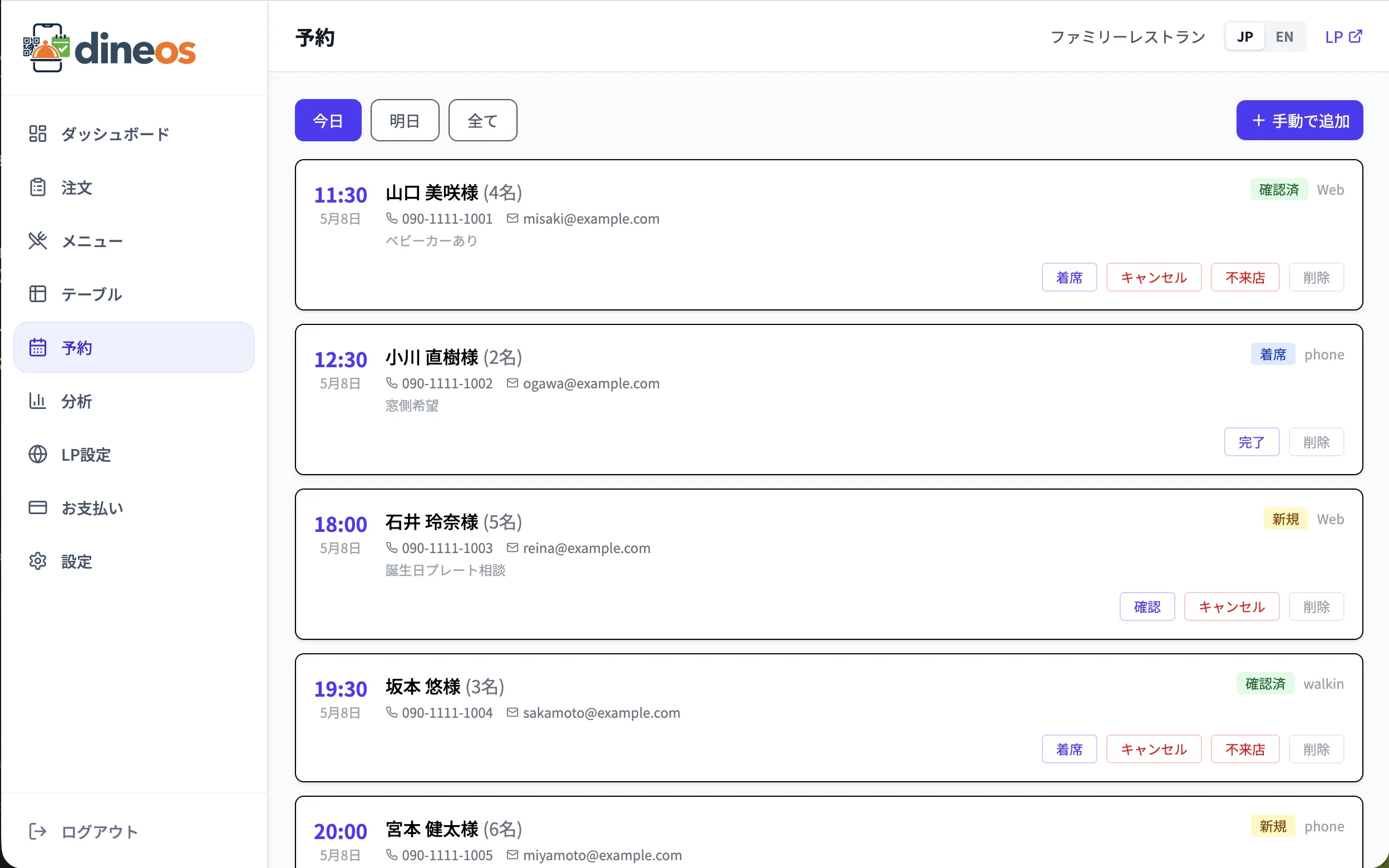The image size is (1389, 868).
Task: Click restaurant name ファミリーレストラン in header
Action: [x=1128, y=37]
